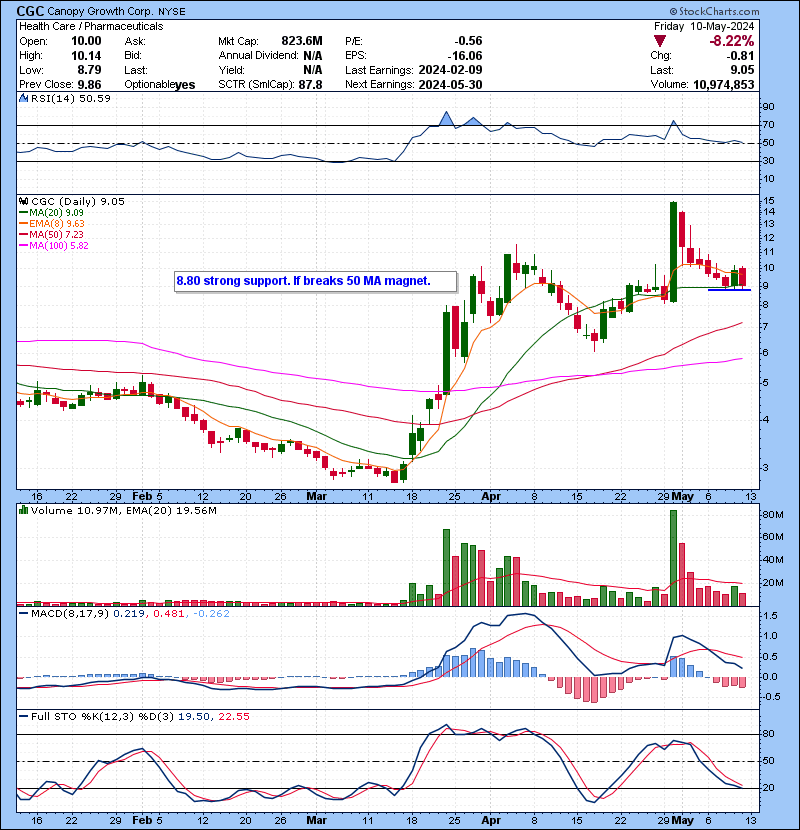
Task: Click Health Care / Pharmaceuticals sector text
Action: 91,26
